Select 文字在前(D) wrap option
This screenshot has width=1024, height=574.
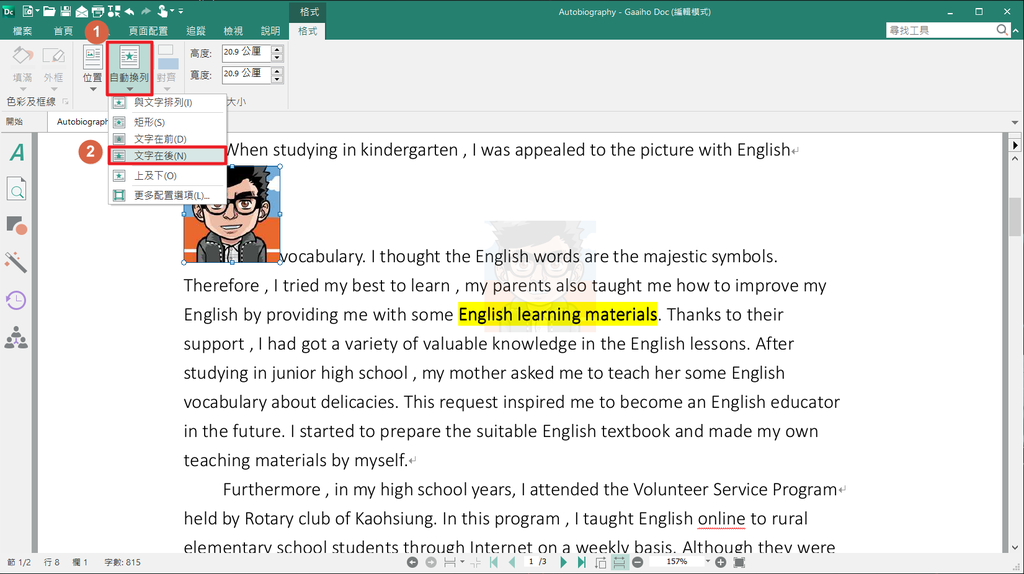point(167,139)
